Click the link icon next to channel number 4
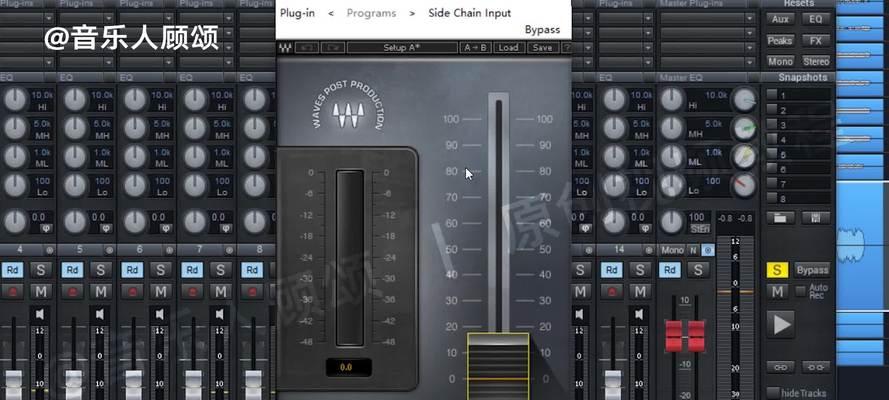The width and height of the screenshot is (889, 400). [x=49, y=250]
